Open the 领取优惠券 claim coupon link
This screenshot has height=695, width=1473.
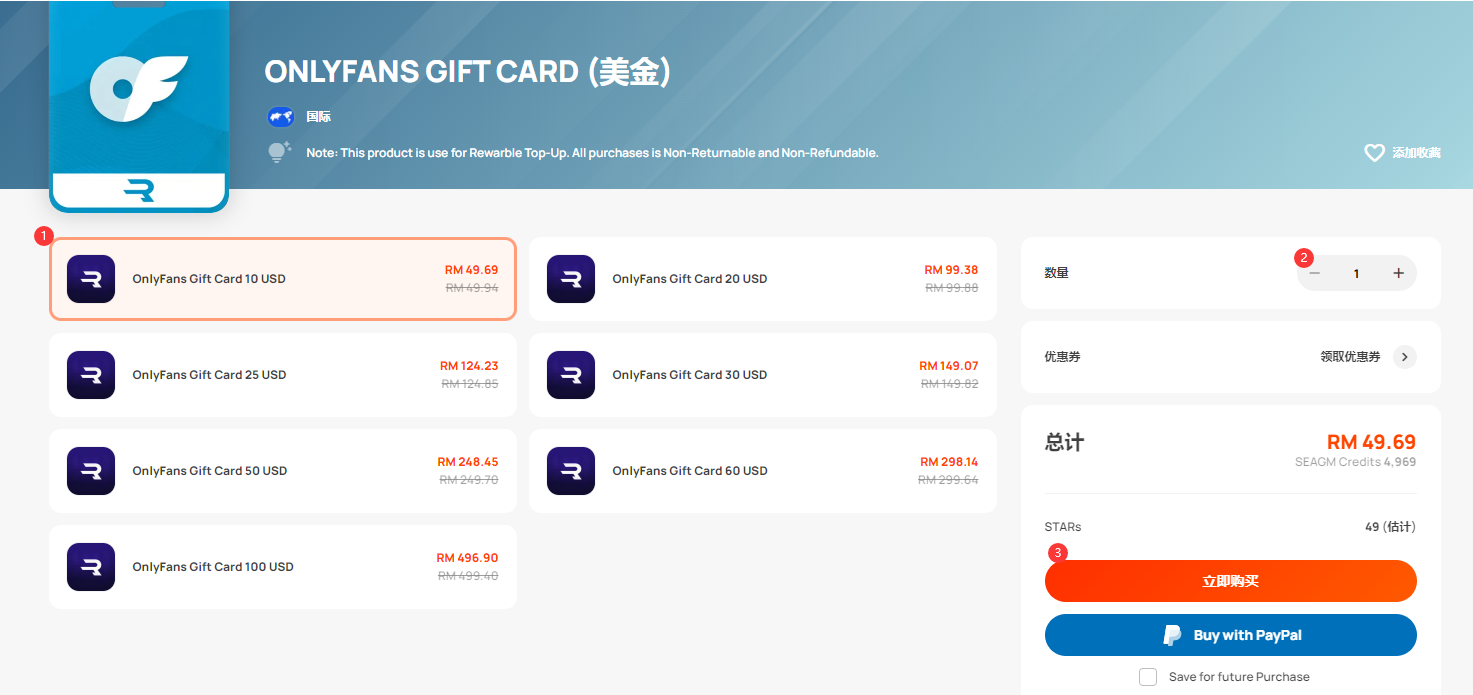tap(1350, 357)
